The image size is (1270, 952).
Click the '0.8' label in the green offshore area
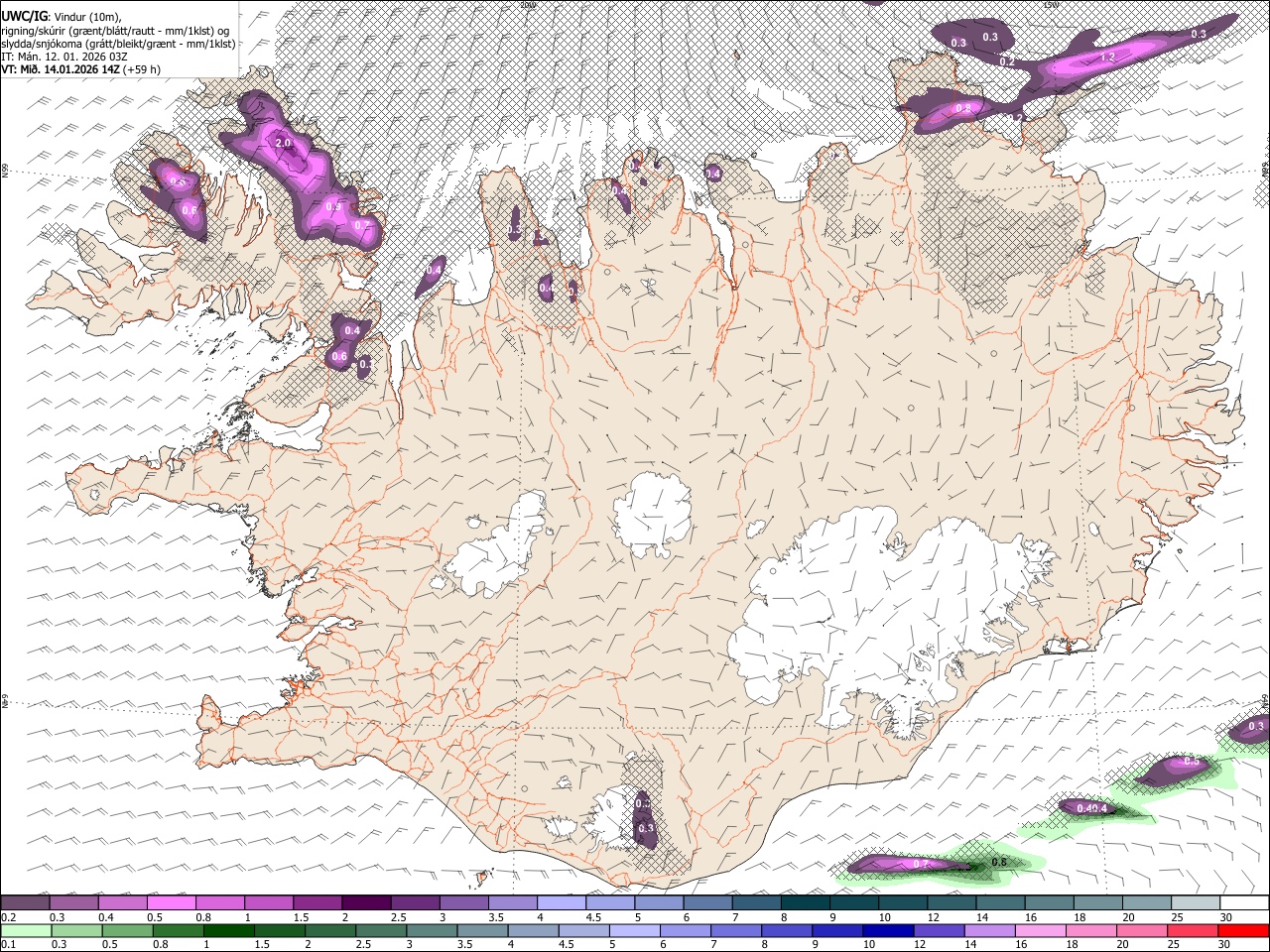point(999,863)
